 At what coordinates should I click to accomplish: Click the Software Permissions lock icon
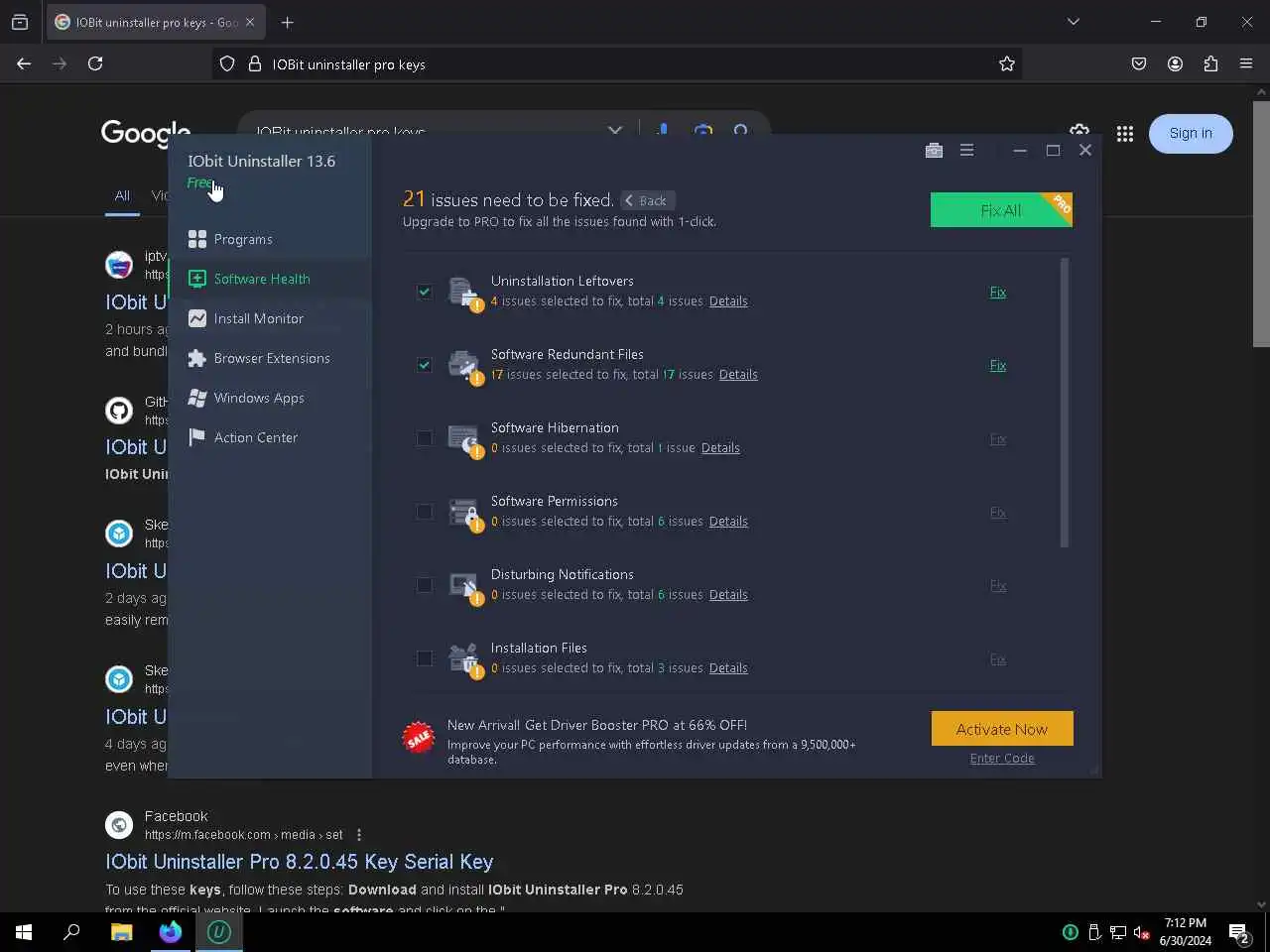464,513
